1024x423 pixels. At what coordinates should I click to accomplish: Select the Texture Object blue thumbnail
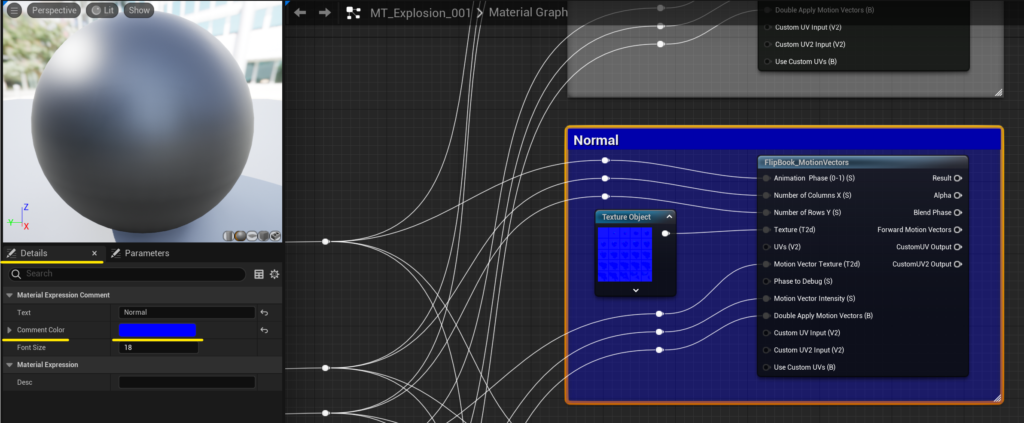tap(625, 255)
